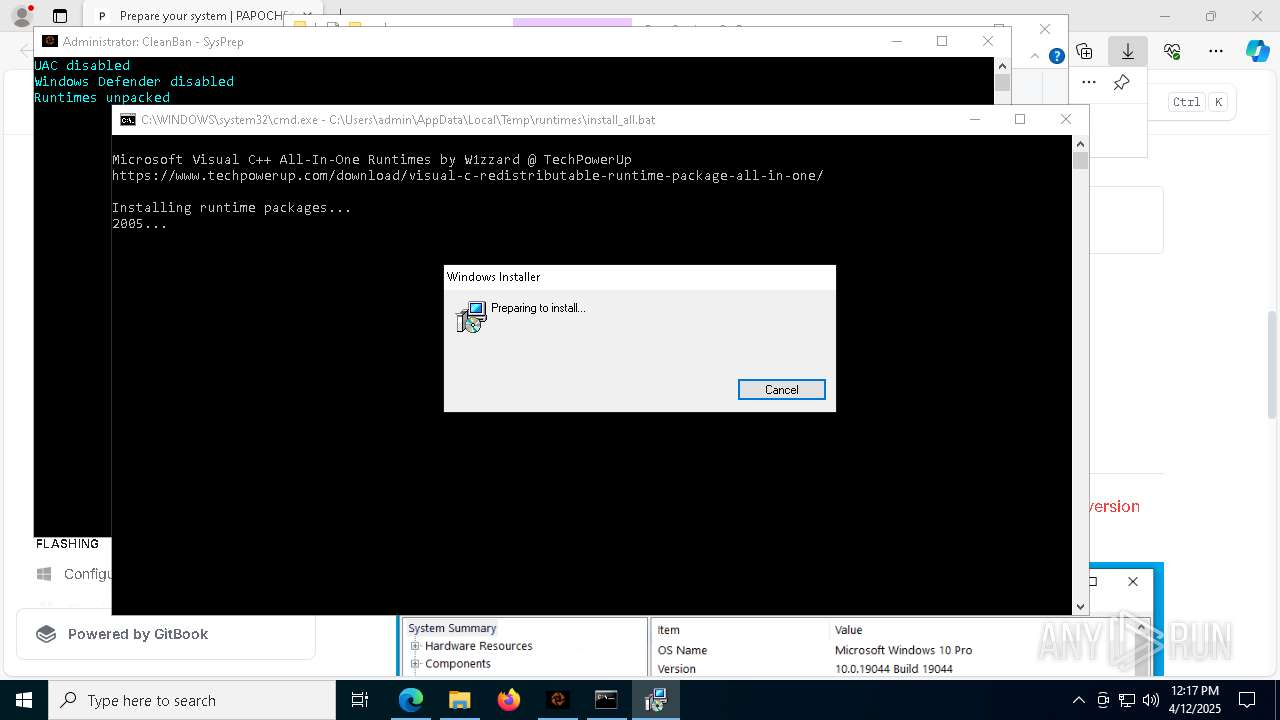
Task: Open File Explorer from the taskbar
Action: 460,700
